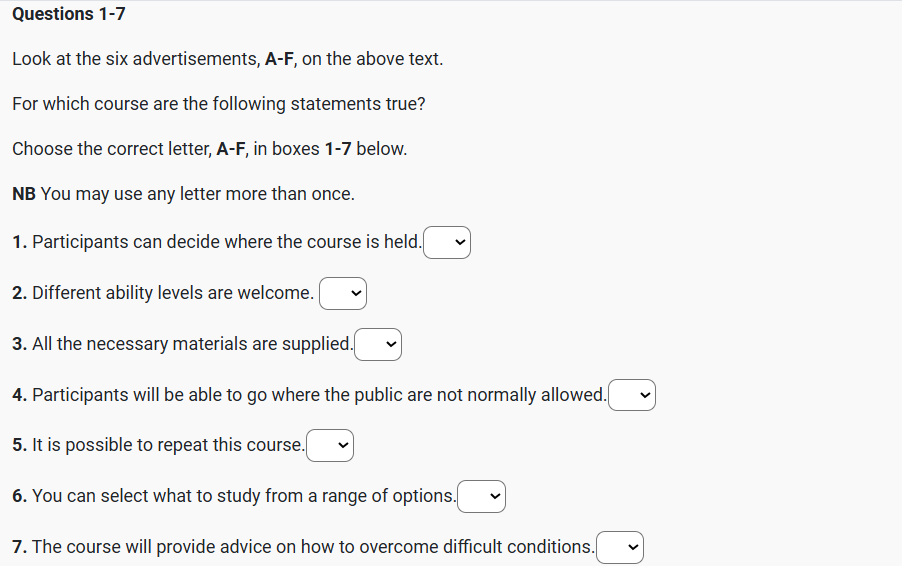This screenshot has width=902, height=566.
Task: Expand the 'repeat this course' answer dropdown
Action: (330, 446)
